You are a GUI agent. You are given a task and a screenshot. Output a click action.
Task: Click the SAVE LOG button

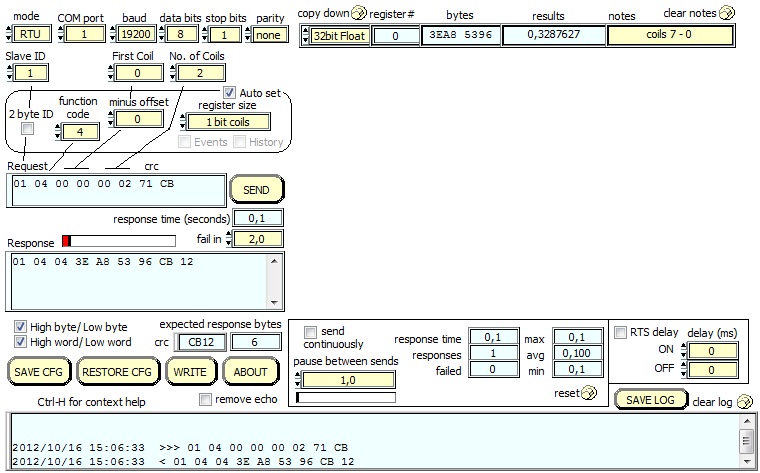tap(650, 400)
